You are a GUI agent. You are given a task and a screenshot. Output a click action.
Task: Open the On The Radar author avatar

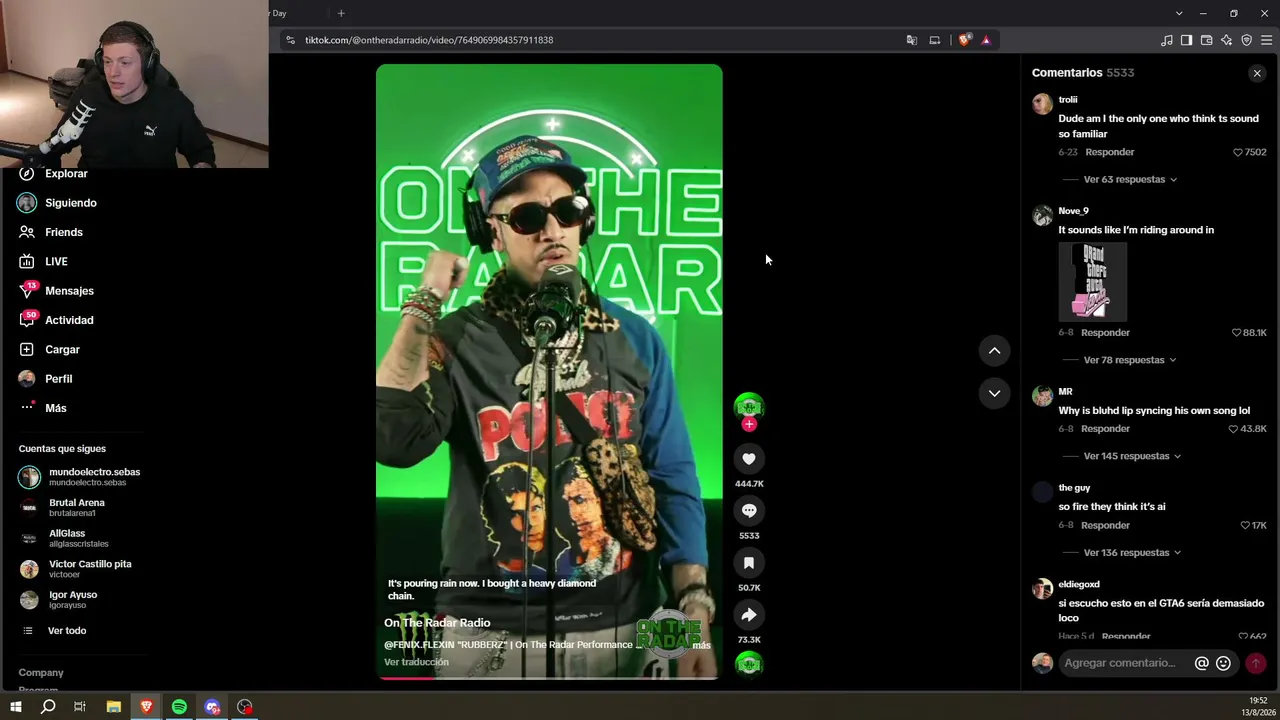coord(749,407)
